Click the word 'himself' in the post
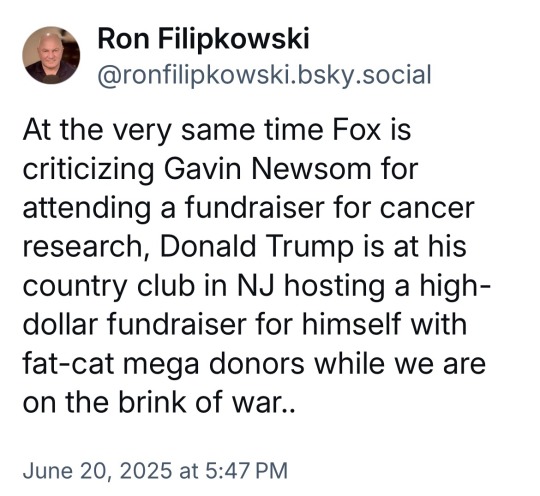This screenshot has width=540, height=496. [347, 324]
